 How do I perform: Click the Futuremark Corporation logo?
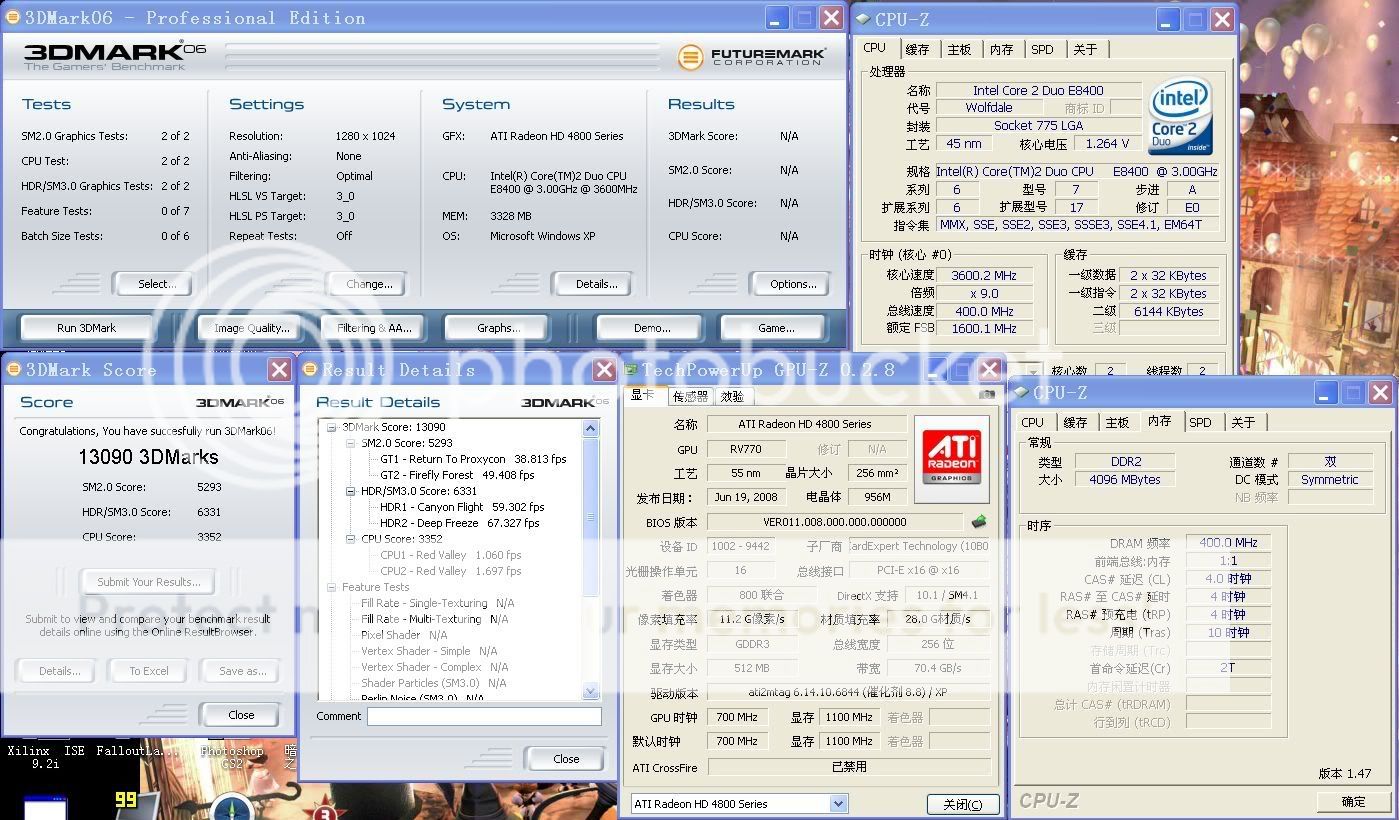[751, 57]
